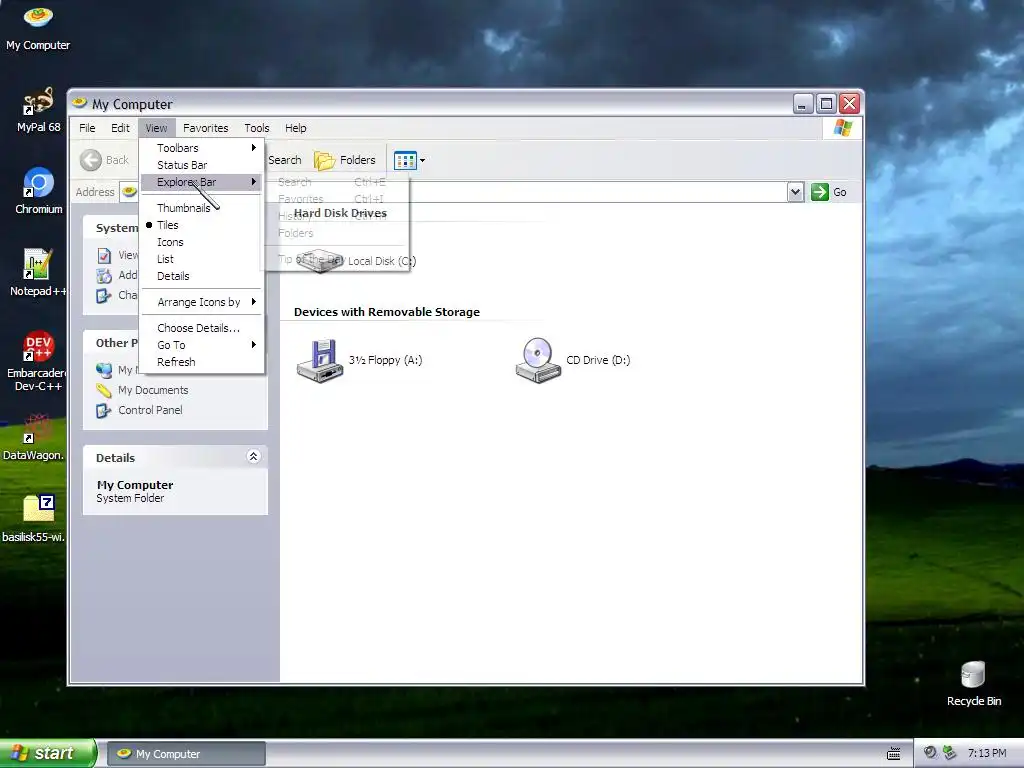The image size is (1024, 768).
Task: Click the Windows flag logo in the menu bar
Action: click(842, 128)
